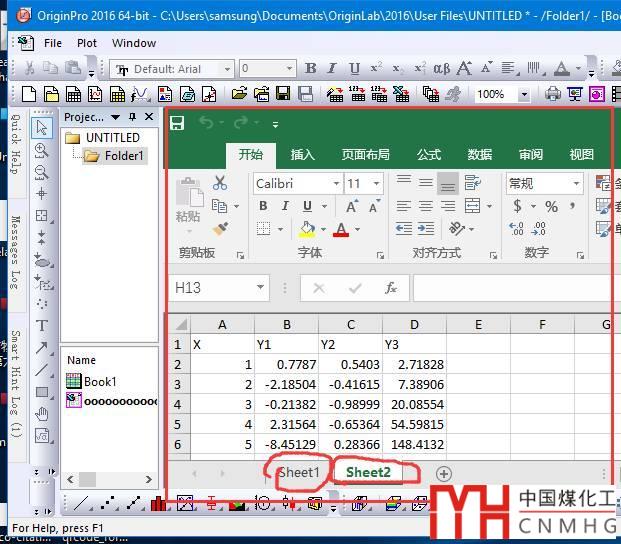Switch to the Sheet1 worksheet tab
The height and width of the screenshot is (544, 621).
(299, 473)
